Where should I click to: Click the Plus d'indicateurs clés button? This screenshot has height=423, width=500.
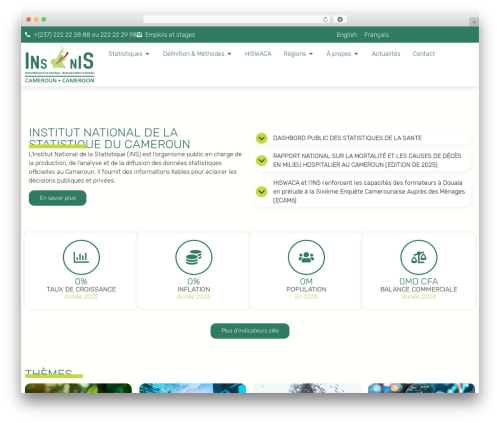pos(250,331)
